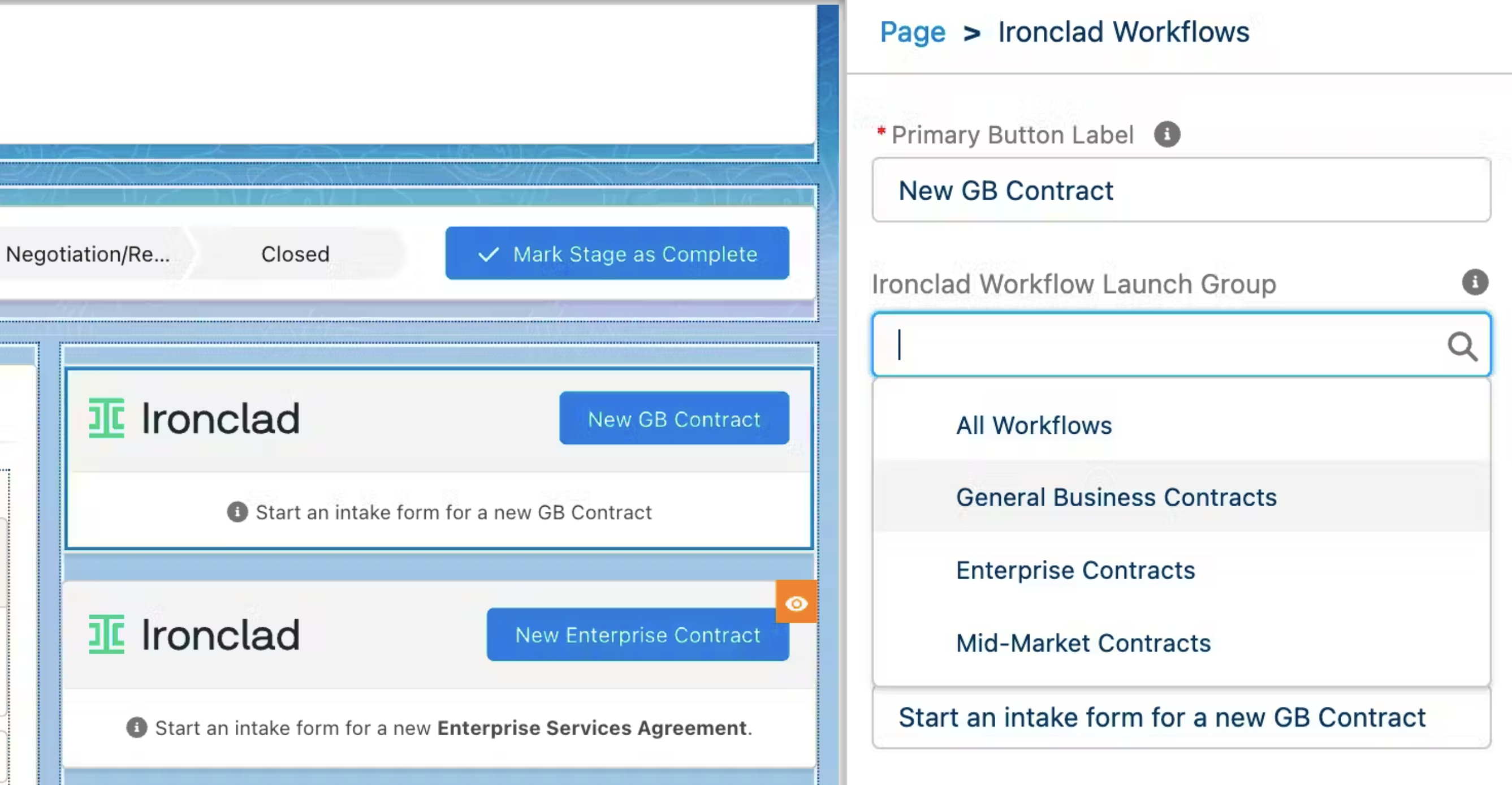Click the Page breadcrumb link
This screenshot has height=785, width=1512.
click(x=912, y=32)
